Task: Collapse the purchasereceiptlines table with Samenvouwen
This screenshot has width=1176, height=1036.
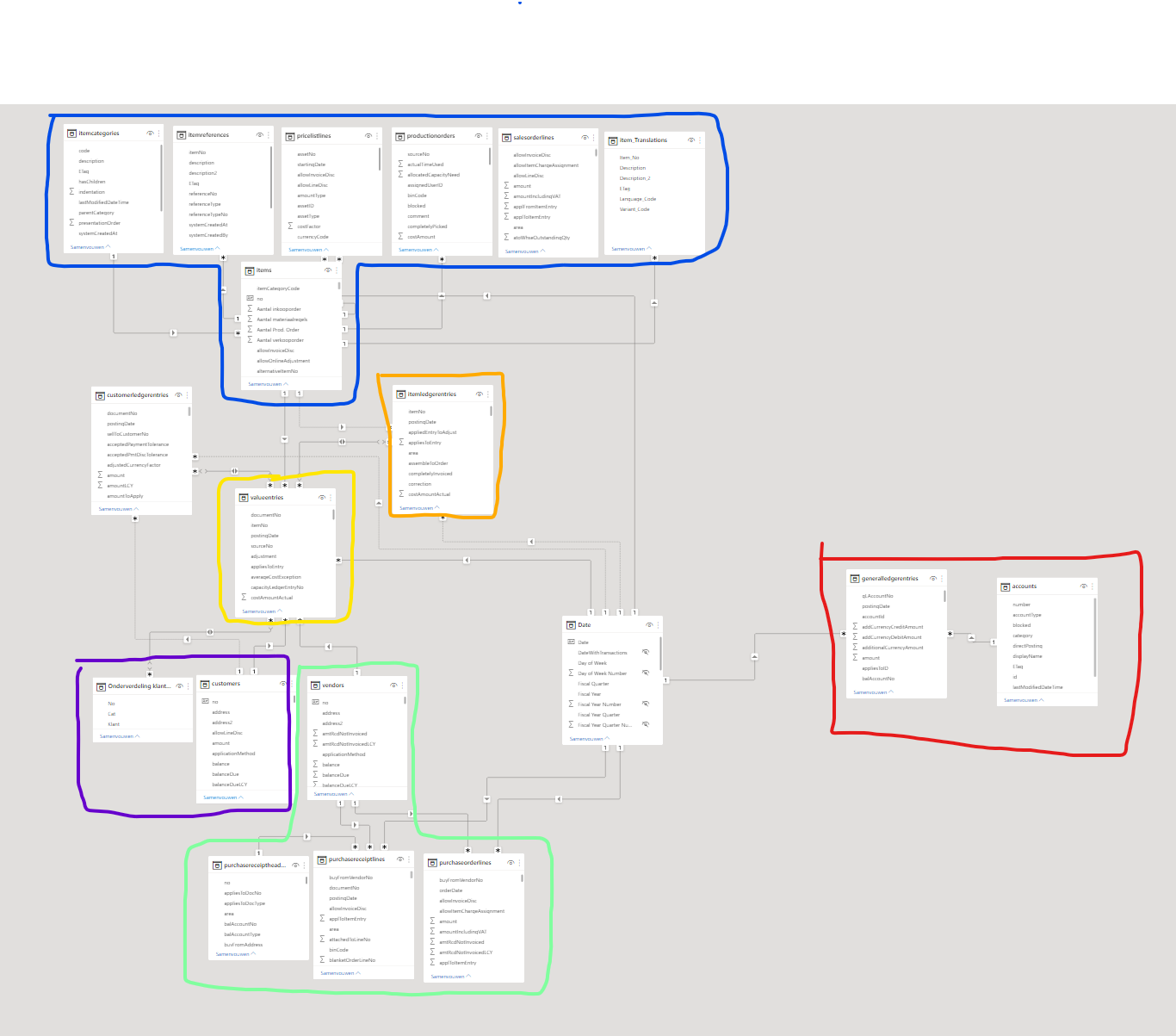Action: pyautogui.click(x=341, y=973)
